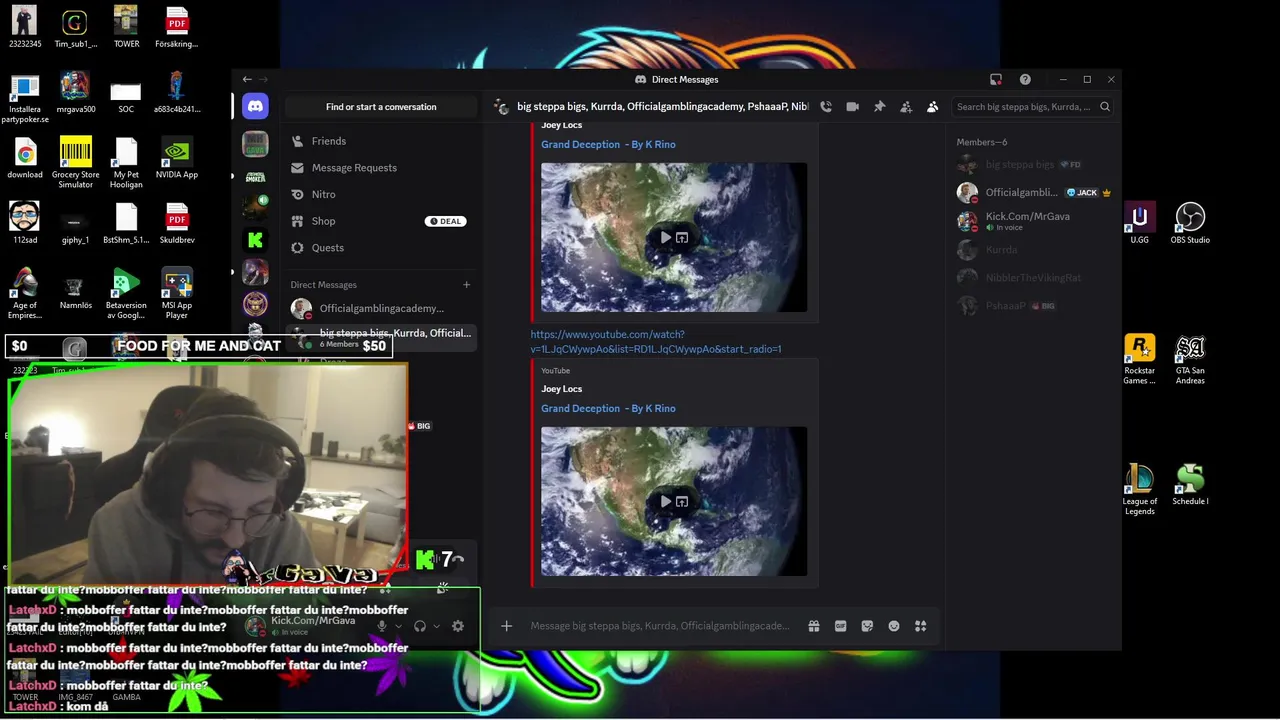Click the second Joey Locs author link
The height and width of the screenshot is (720, 1280).
pos(561,389)
